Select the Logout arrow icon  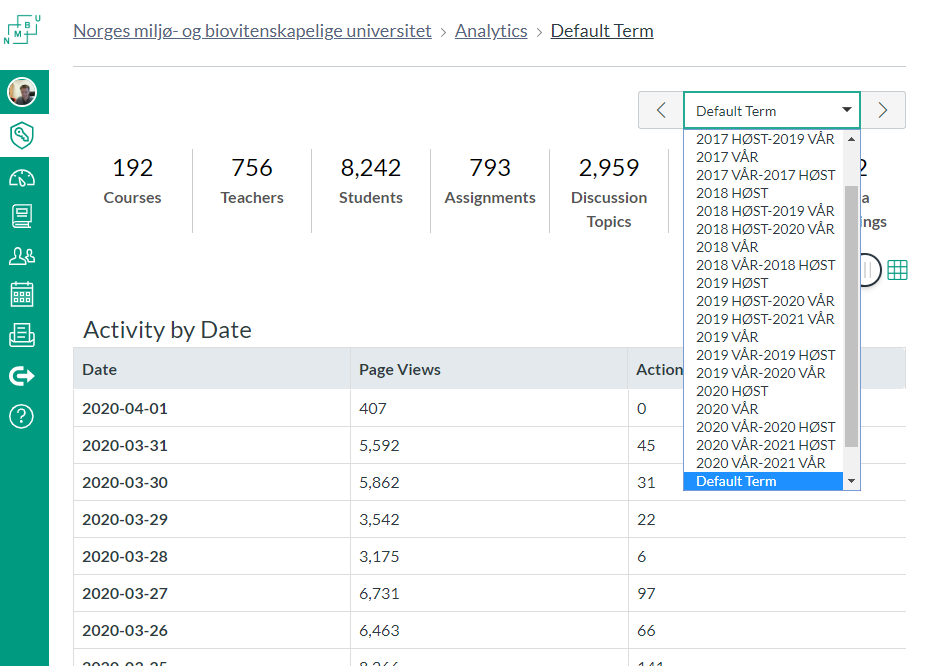21,376
